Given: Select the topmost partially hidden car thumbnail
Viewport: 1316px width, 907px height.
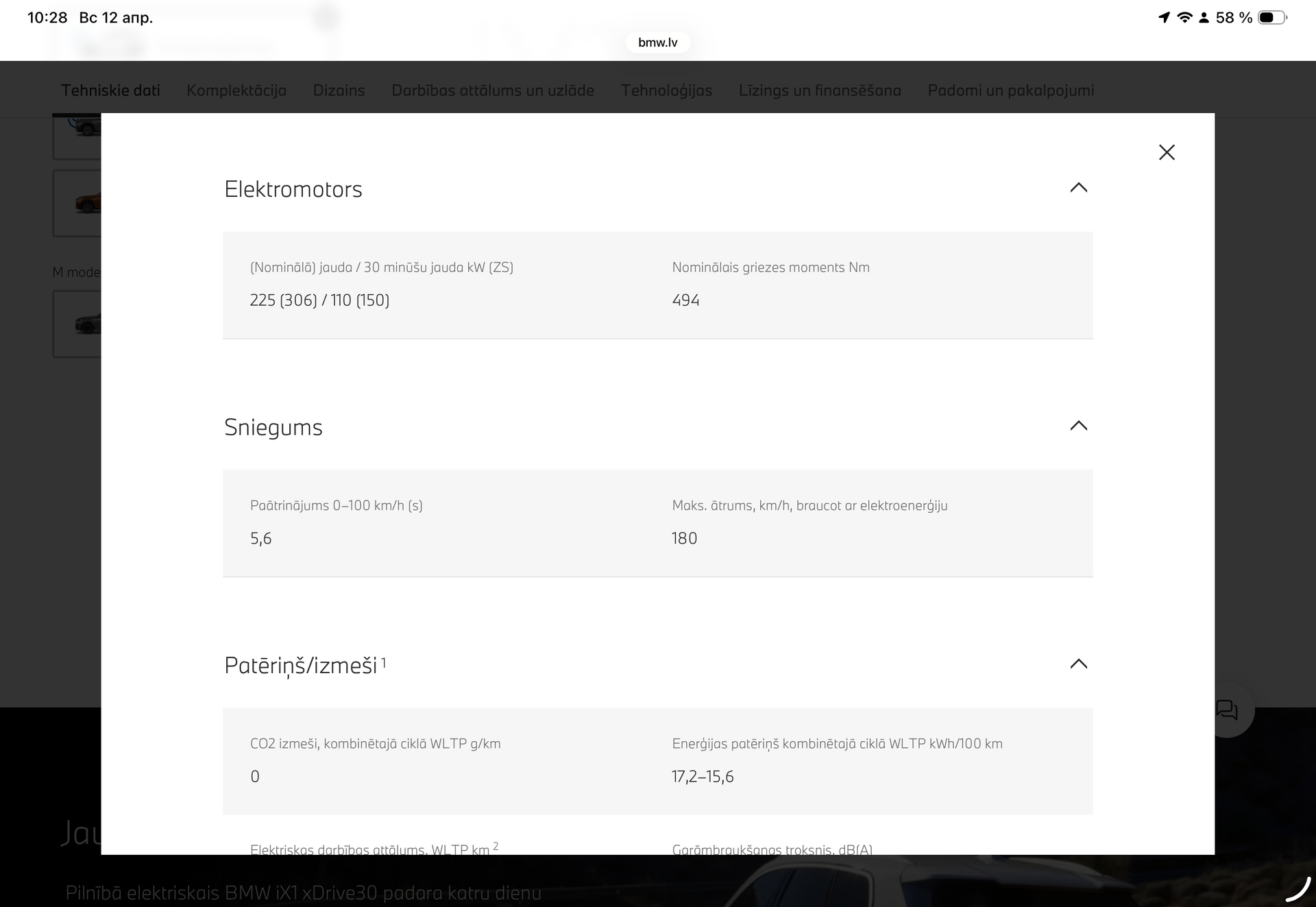Looking at the screenshot, I should point(77,136).
